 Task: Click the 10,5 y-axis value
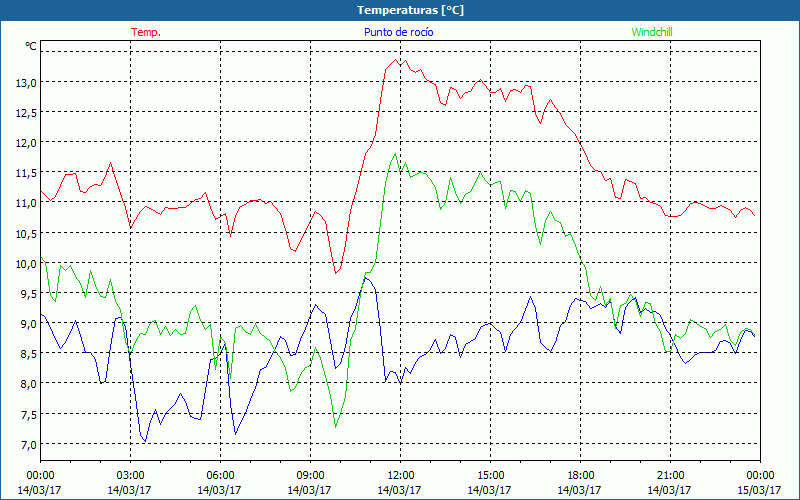coord(26,234)
